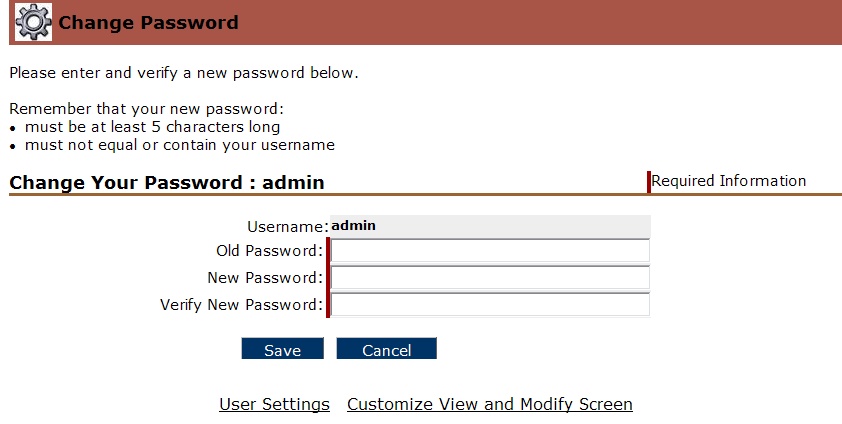The width and height of the screenshot is (842, 424).
Task: Click the read-only Username field showing admin
Action: tap(490, 226)
